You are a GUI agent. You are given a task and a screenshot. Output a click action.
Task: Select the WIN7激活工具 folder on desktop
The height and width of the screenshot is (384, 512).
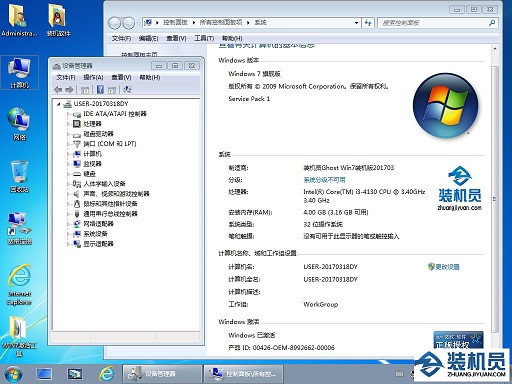click(19, 336)
